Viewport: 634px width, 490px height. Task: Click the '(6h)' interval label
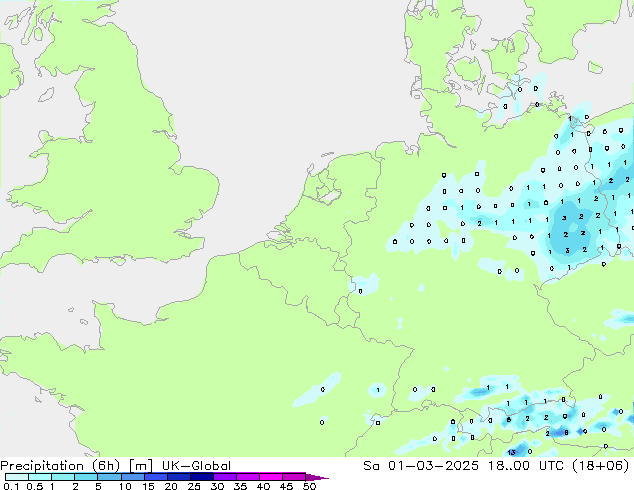coord(106,466)
